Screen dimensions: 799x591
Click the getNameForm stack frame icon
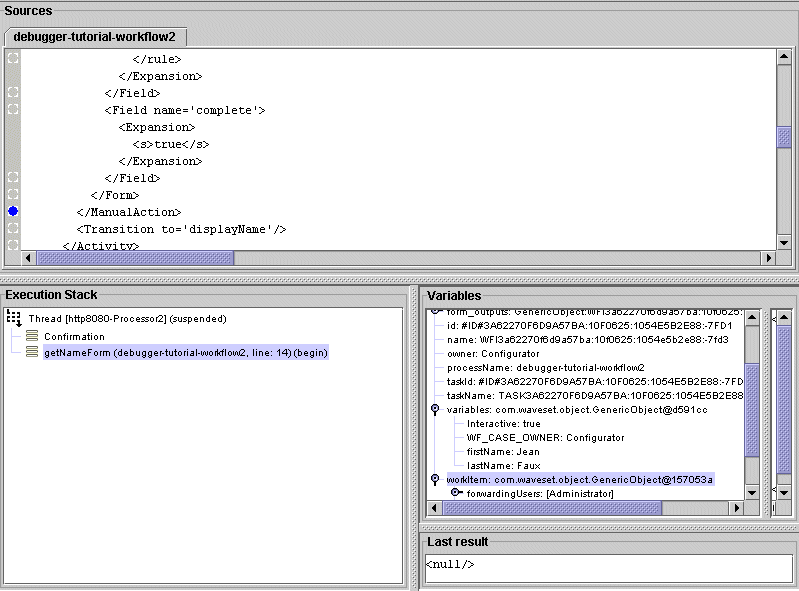pos(32,352)
